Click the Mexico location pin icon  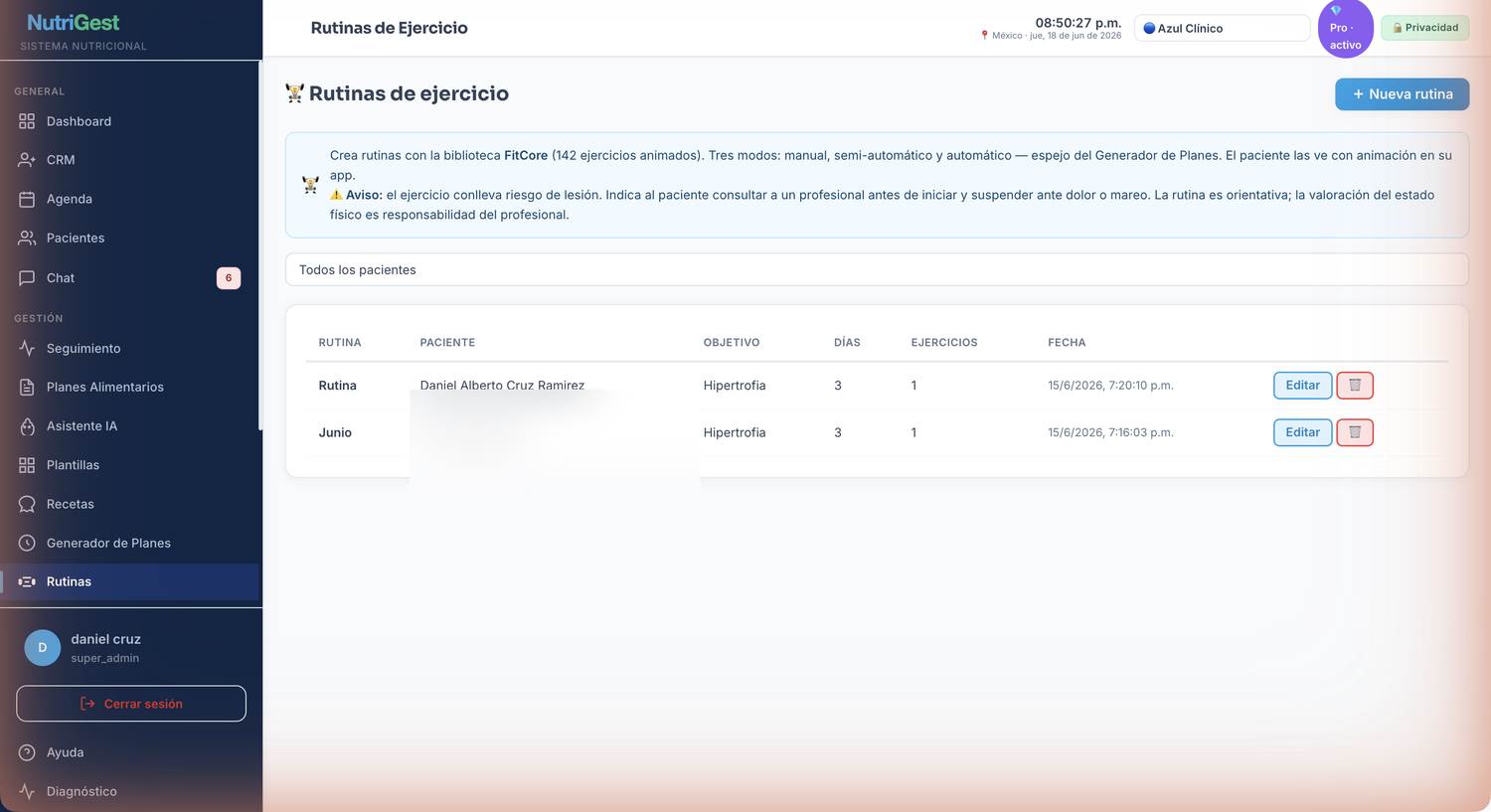[984, 36]
